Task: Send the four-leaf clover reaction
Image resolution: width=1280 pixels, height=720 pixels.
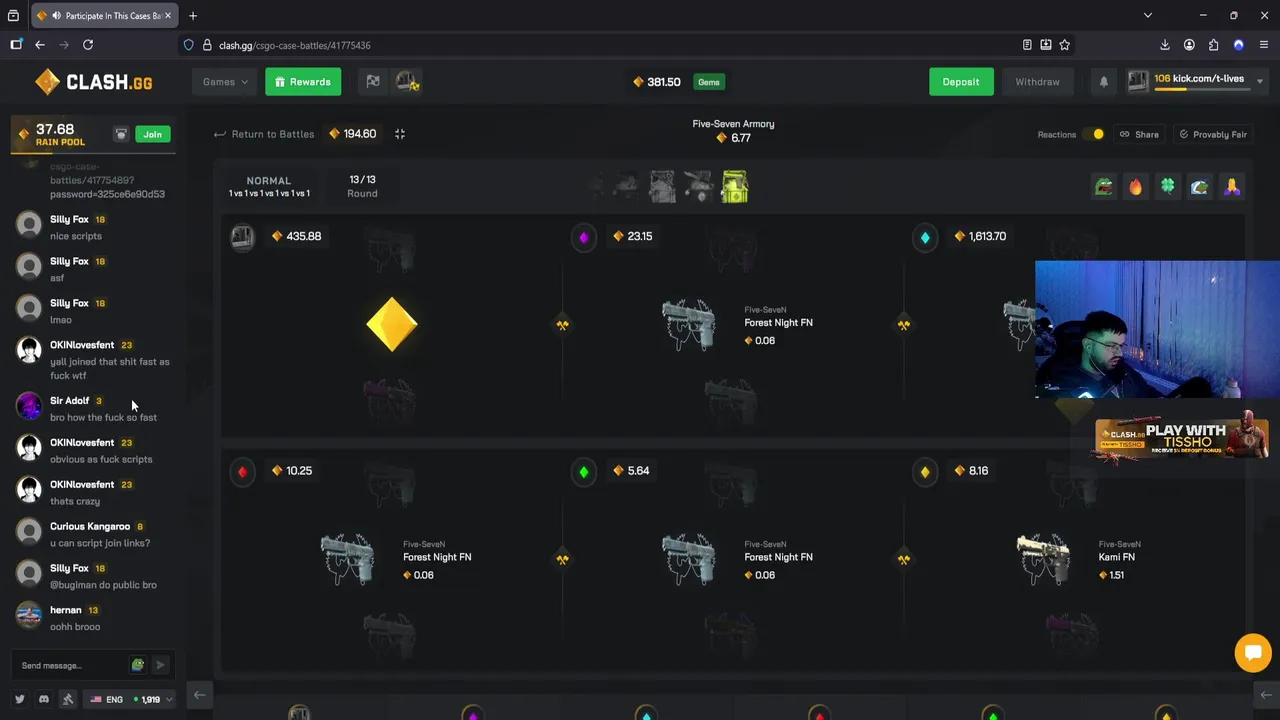Action: pos(1167,187)
